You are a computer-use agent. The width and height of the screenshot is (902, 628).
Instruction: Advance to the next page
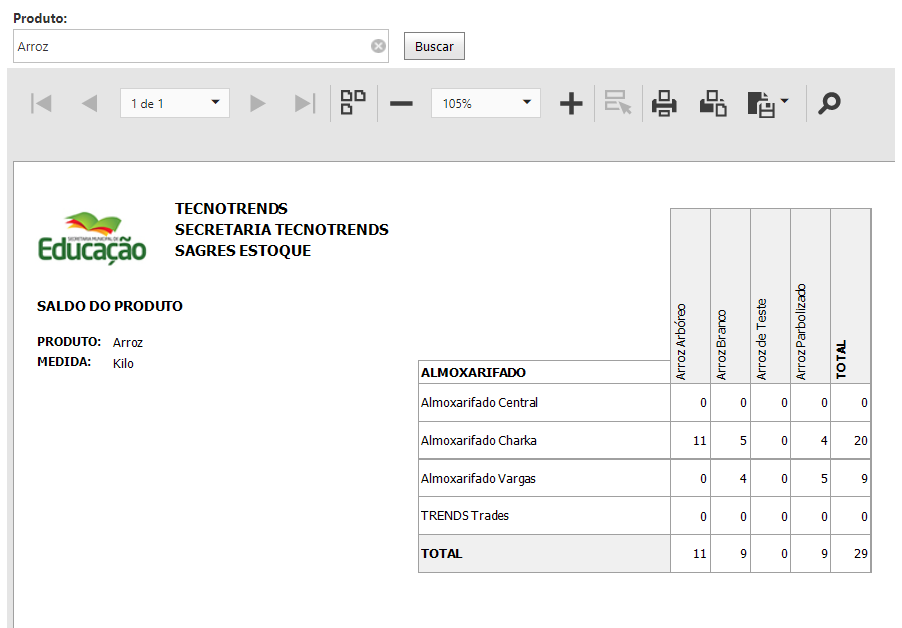click(x=257, y=103)
